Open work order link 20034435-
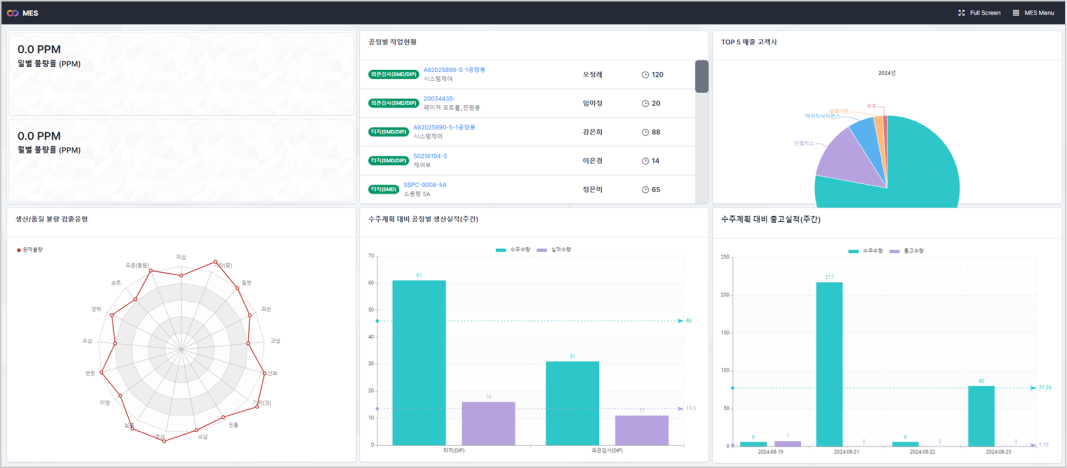 click(438, 98)
